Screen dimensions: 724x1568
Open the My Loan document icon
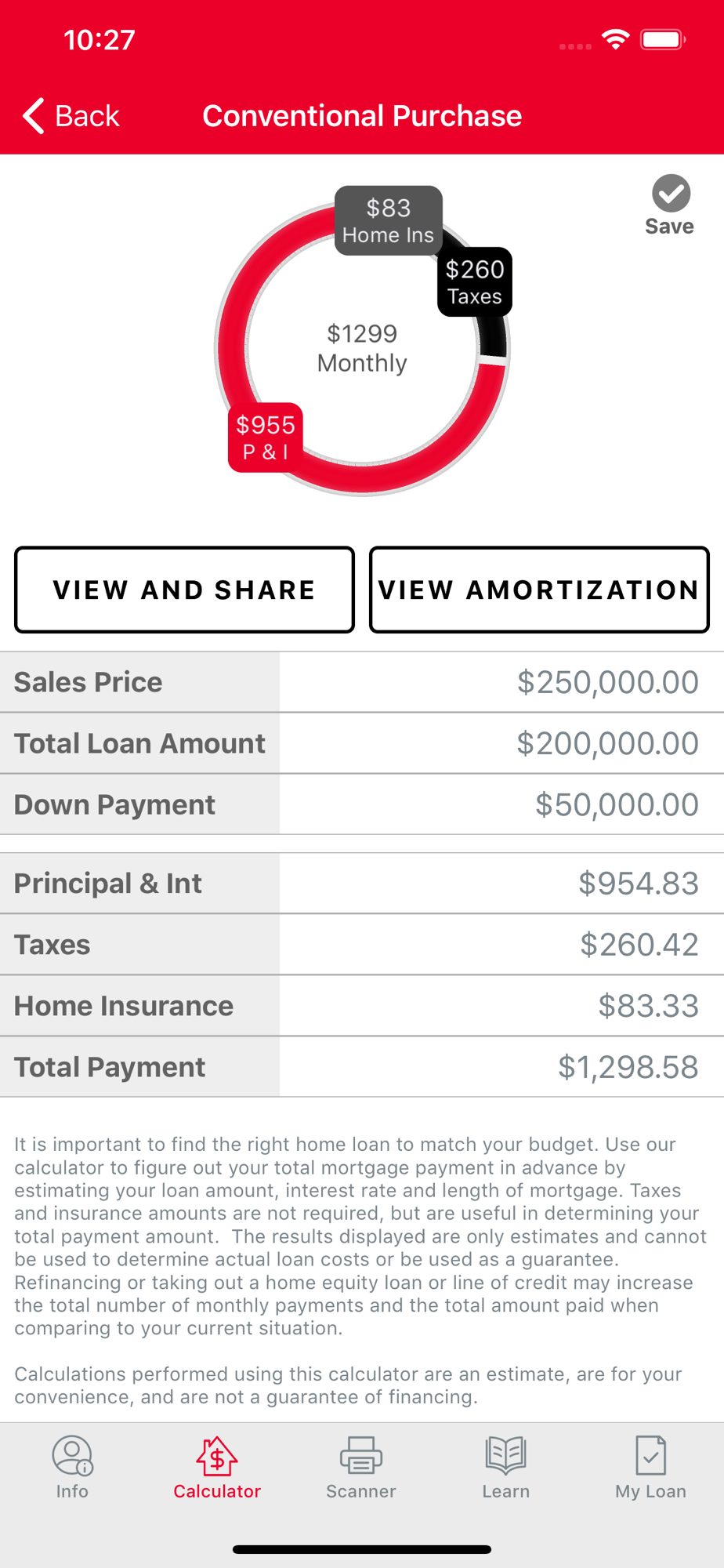click(x=651, y=1455)
